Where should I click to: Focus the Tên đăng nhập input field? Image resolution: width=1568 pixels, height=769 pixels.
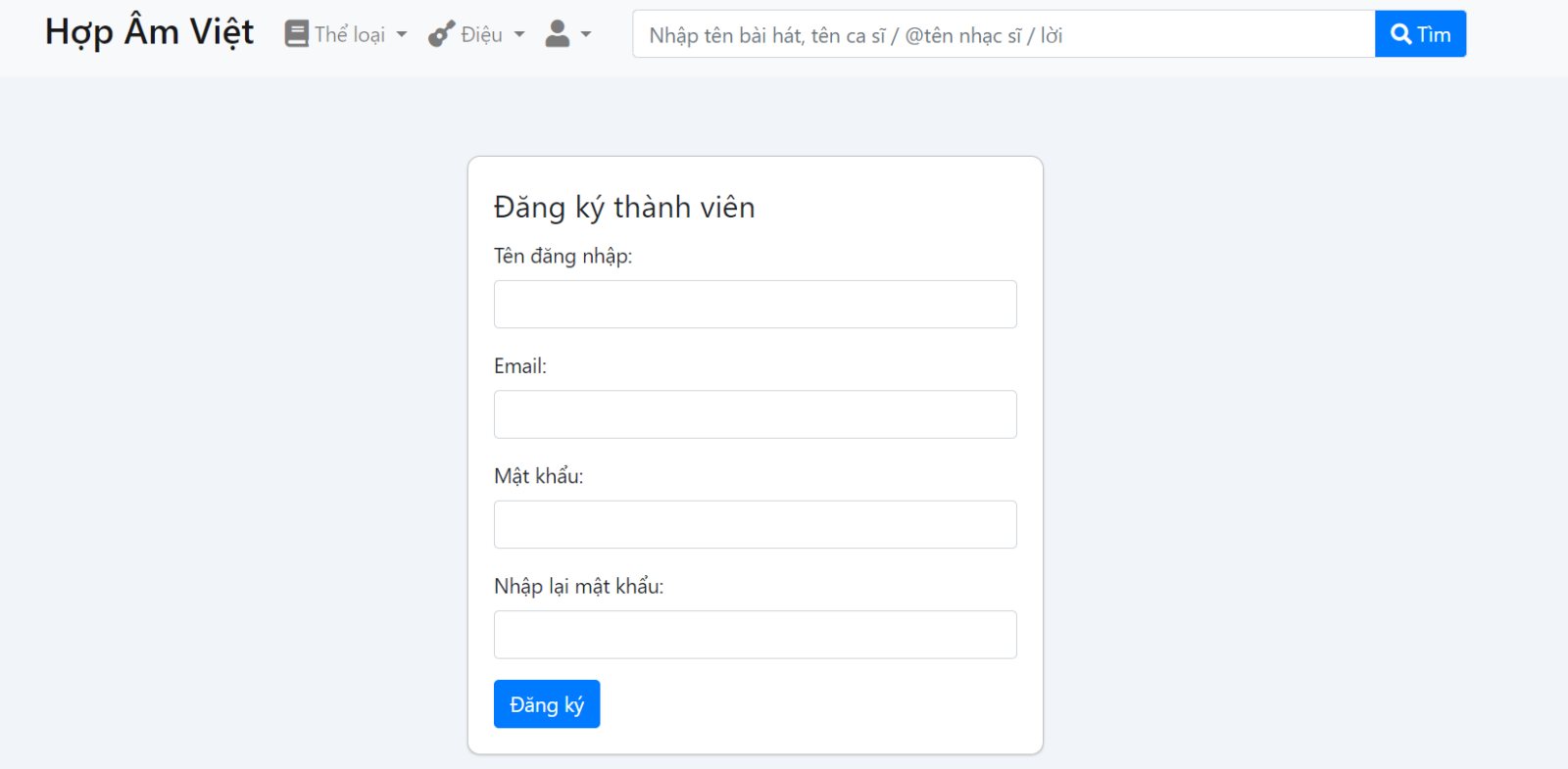[x=755, y=304]
